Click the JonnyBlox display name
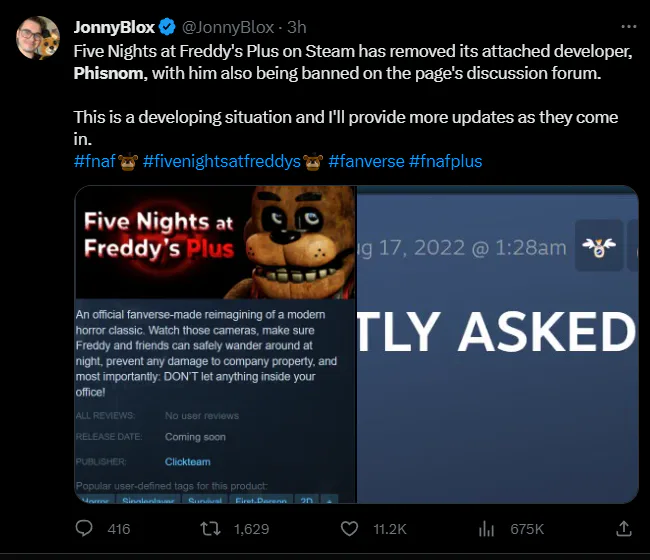 [114, 27]
